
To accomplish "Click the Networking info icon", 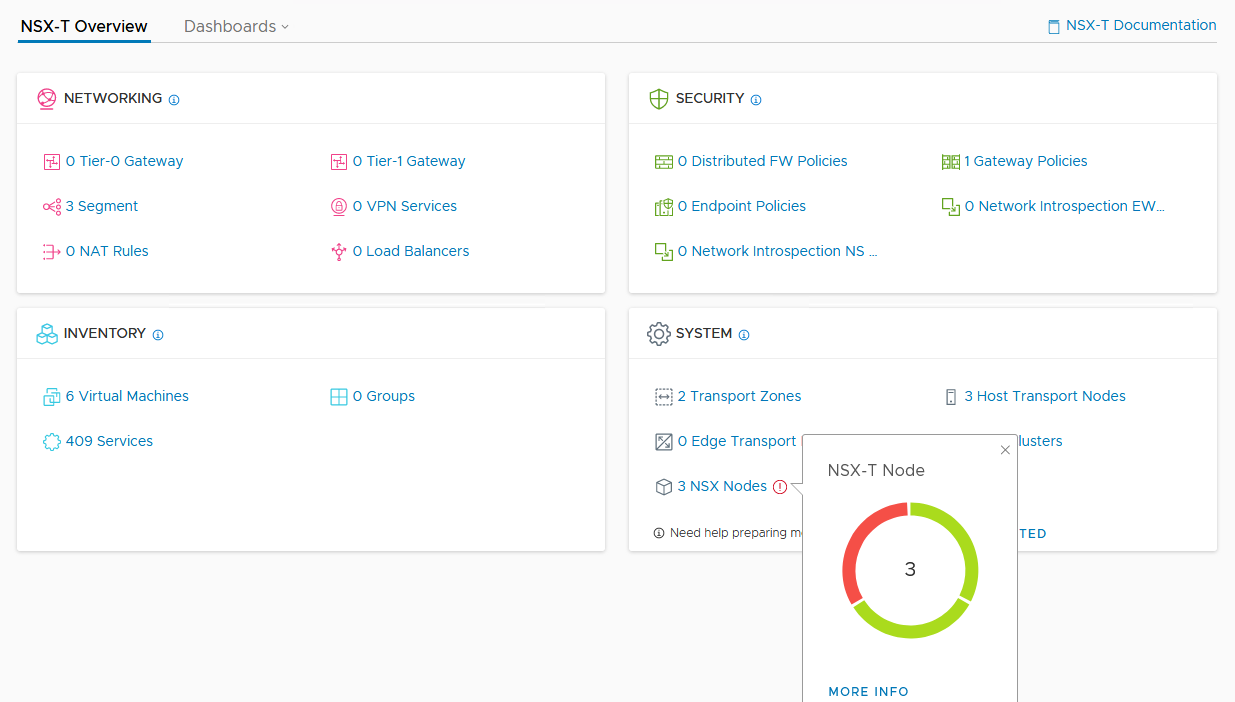I will [x=174, y=100].
